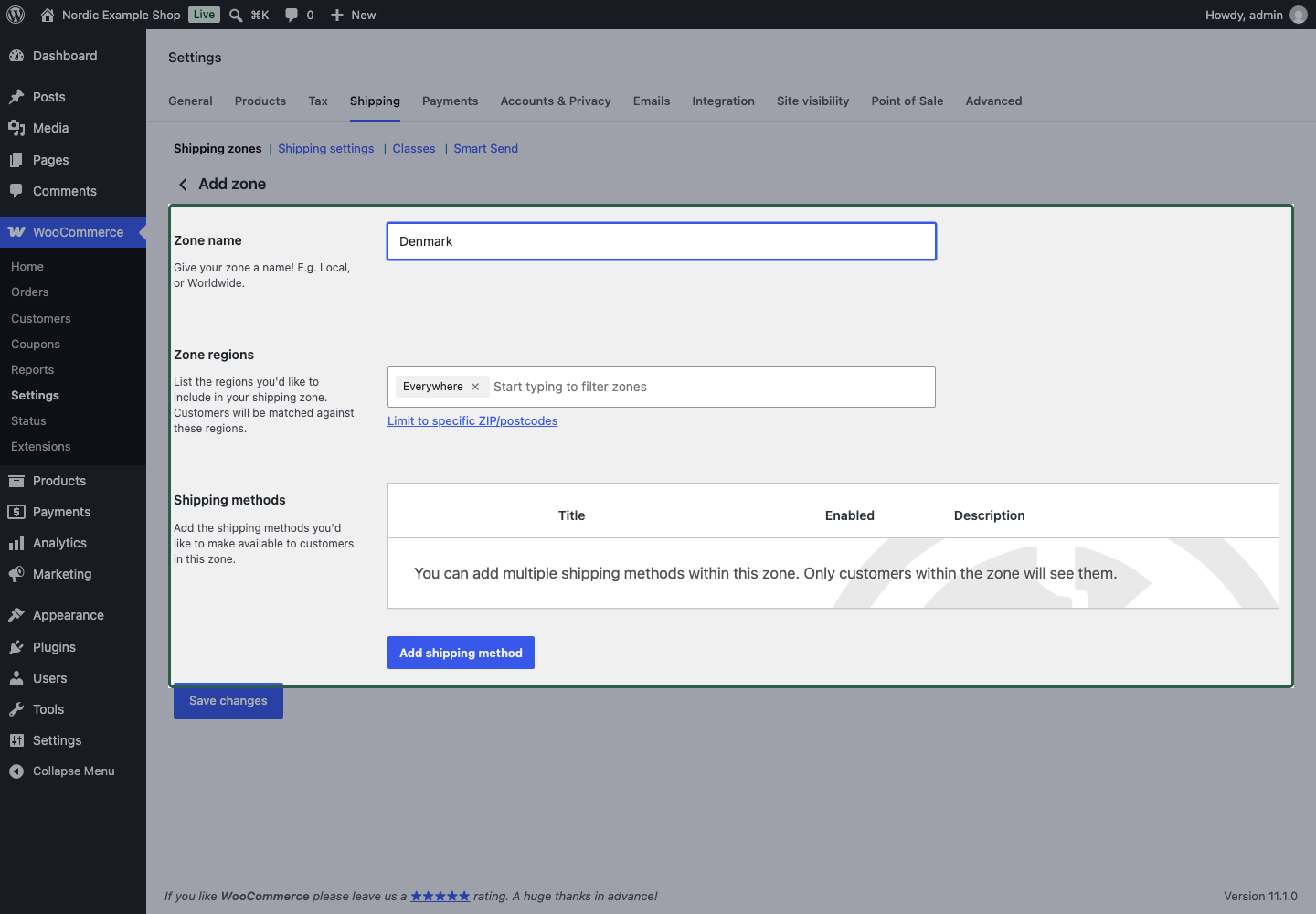The height and width of the screenshot is (914, 1316).
Task: Click the Tools wrench icon
Action: click(x=16, y=709)
